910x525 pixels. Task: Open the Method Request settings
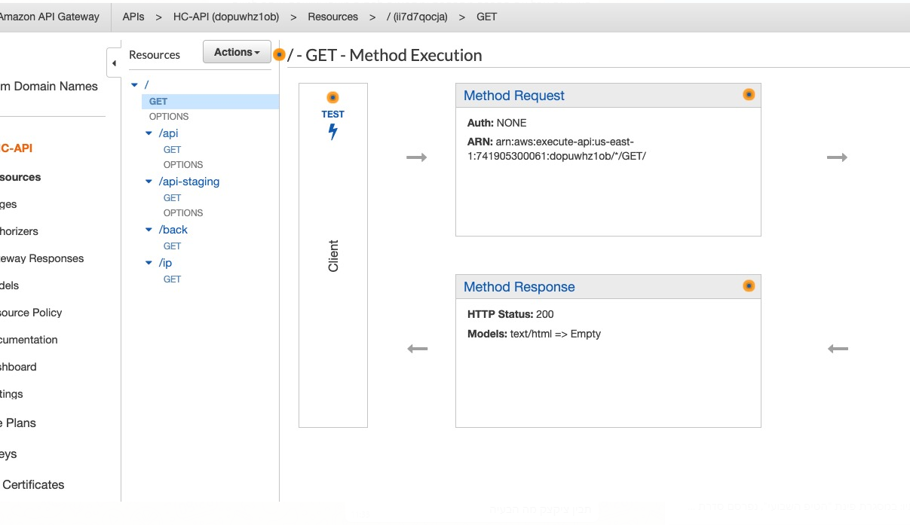pyautogui.click(x=514, y=95)
